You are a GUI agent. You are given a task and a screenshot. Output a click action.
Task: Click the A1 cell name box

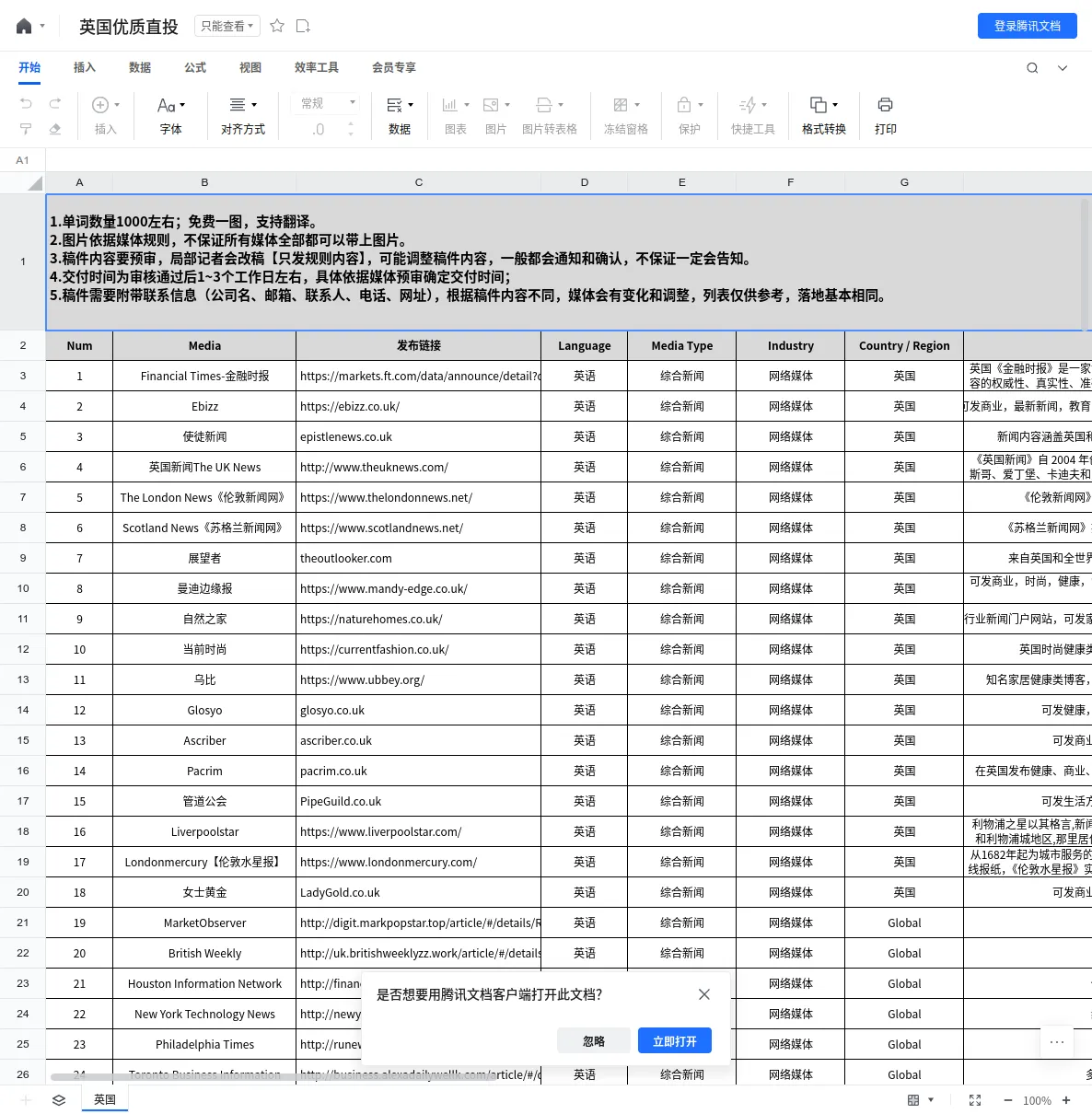23,160
